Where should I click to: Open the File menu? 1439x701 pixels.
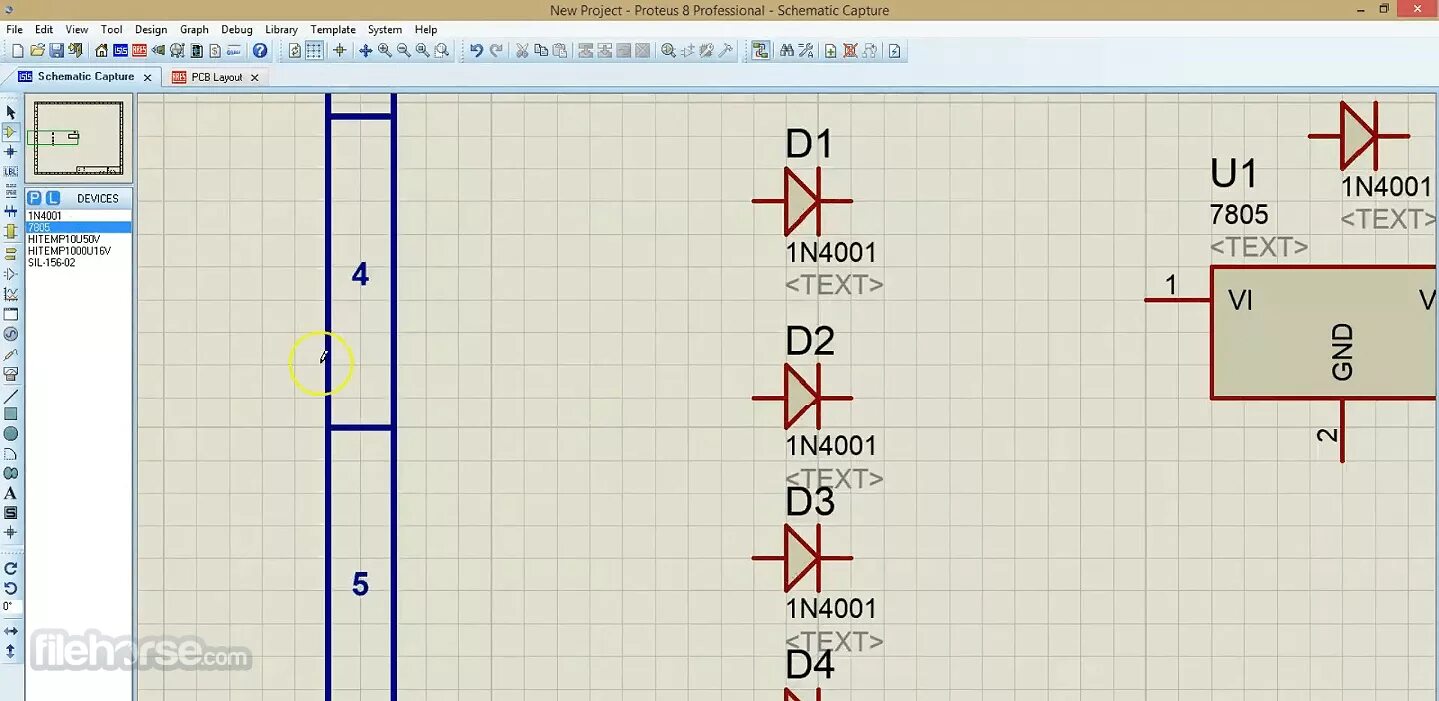click(x=15, y=30)
